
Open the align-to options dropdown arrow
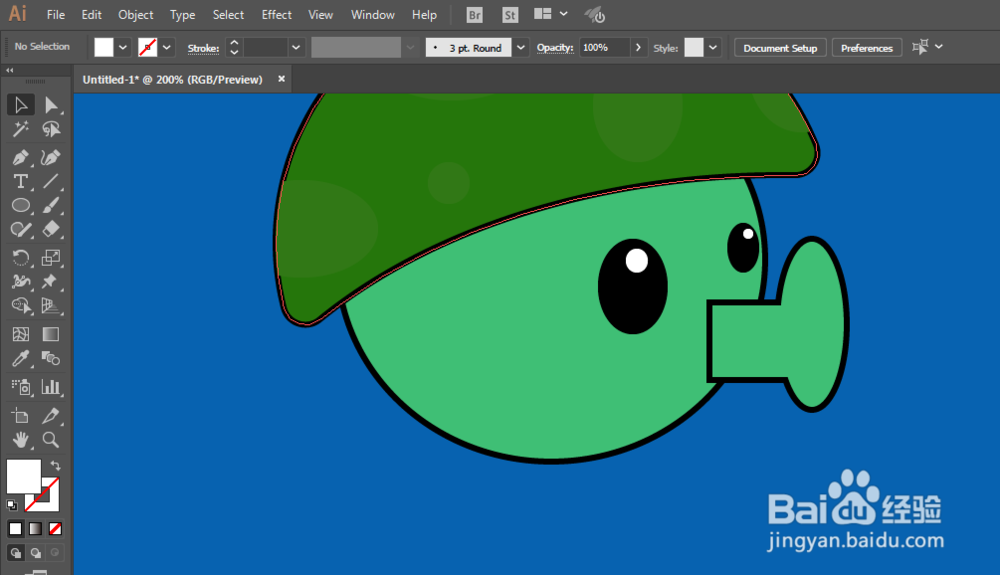[x=939, y=47]
